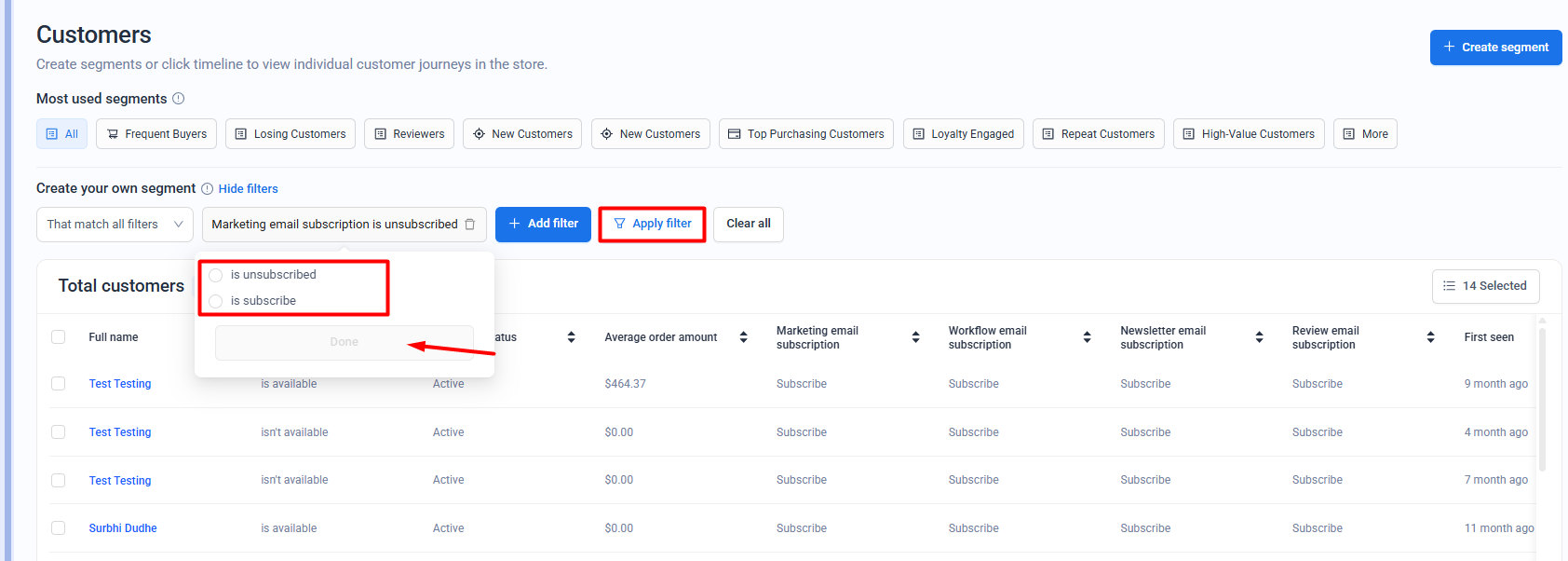Select the 'is subscribe' radio option
This screenshot has width=1568, height=561.
(x=216, y=301)
